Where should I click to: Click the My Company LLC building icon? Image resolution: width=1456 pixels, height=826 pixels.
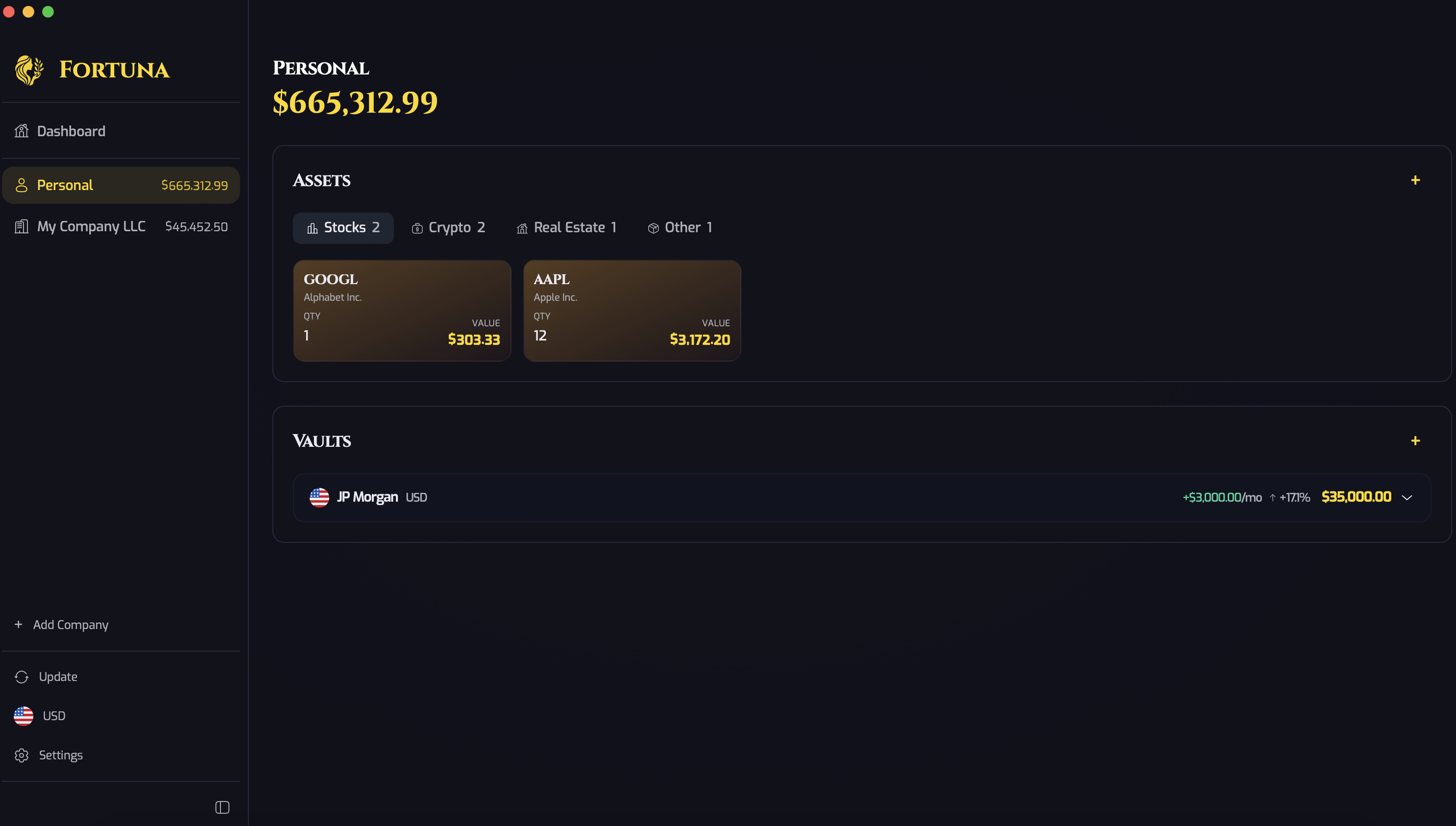[22, 227]
